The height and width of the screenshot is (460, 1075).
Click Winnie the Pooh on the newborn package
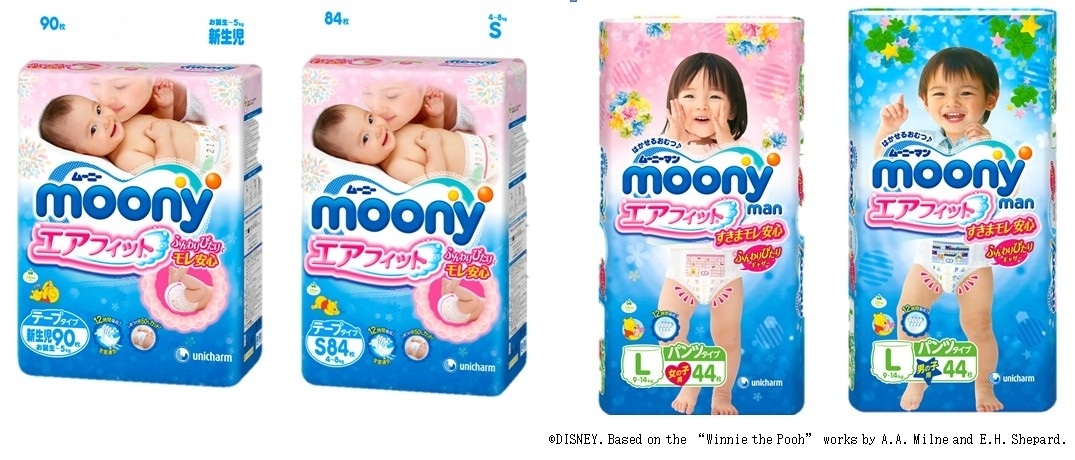click(x=45, y=295)
